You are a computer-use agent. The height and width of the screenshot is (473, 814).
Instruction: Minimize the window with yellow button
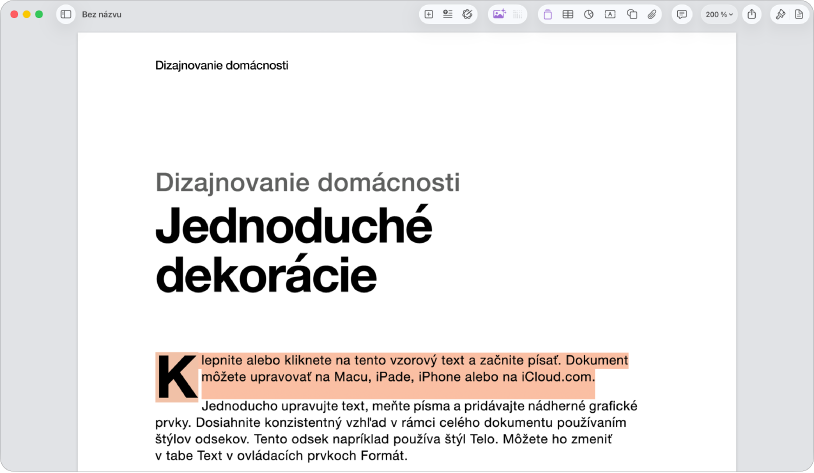pos(26,15)
